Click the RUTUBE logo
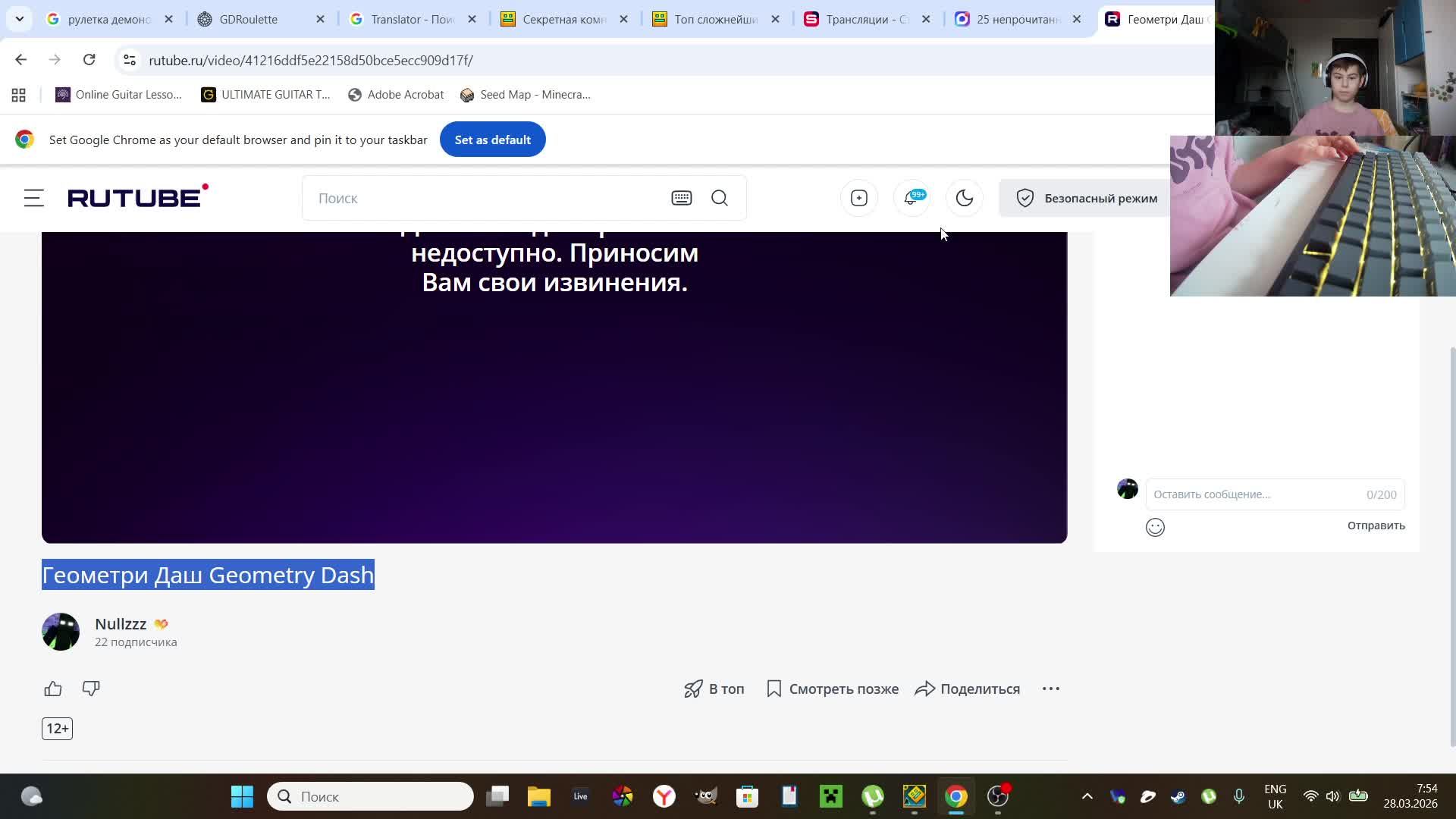The width and height of the screenshot is (1456, 819). point(136,196)
